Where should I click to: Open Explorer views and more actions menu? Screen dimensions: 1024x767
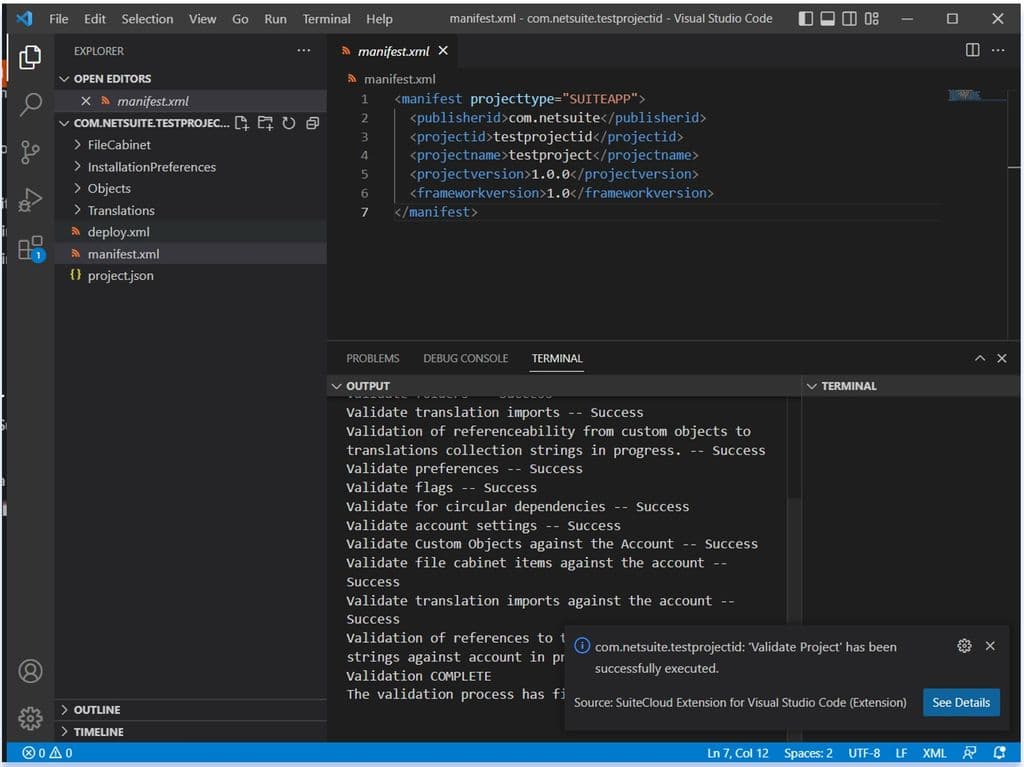coord(304,50)
